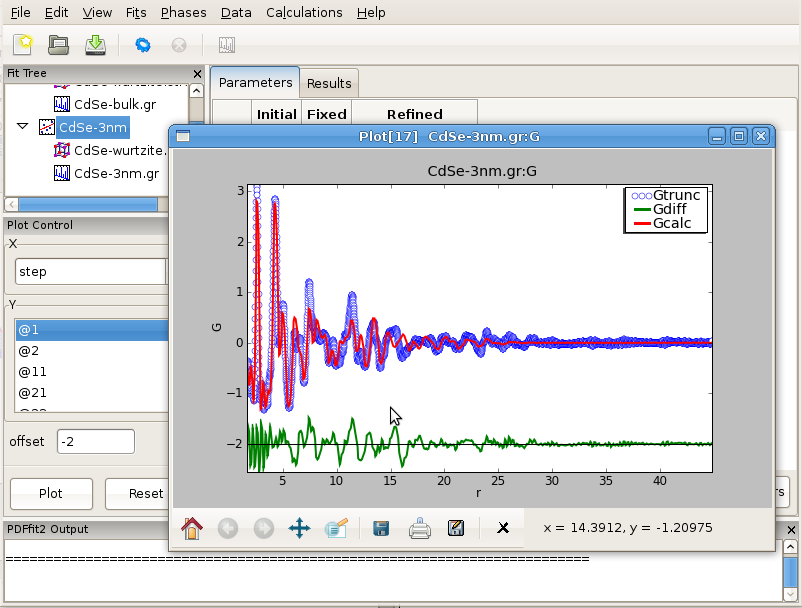
Task: Close the Fit Tree panel
Action: [197, 74]
